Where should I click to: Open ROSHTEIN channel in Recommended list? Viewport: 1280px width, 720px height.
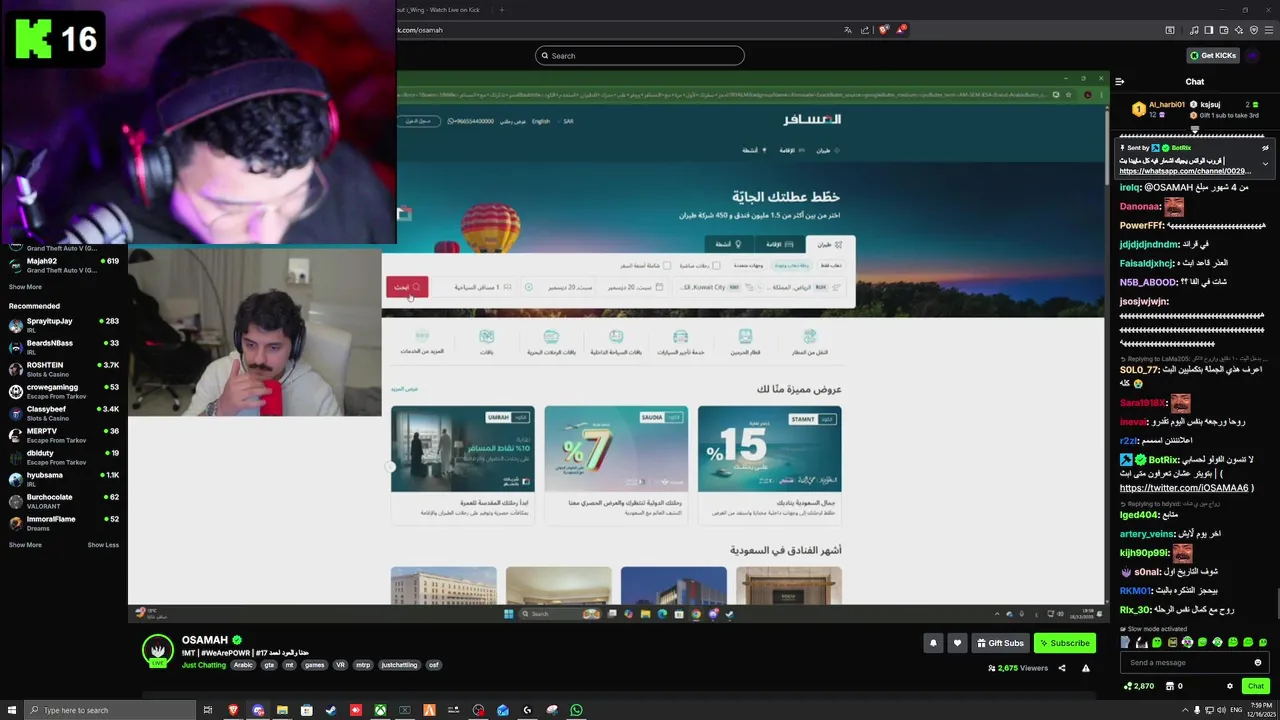(64, 369)
